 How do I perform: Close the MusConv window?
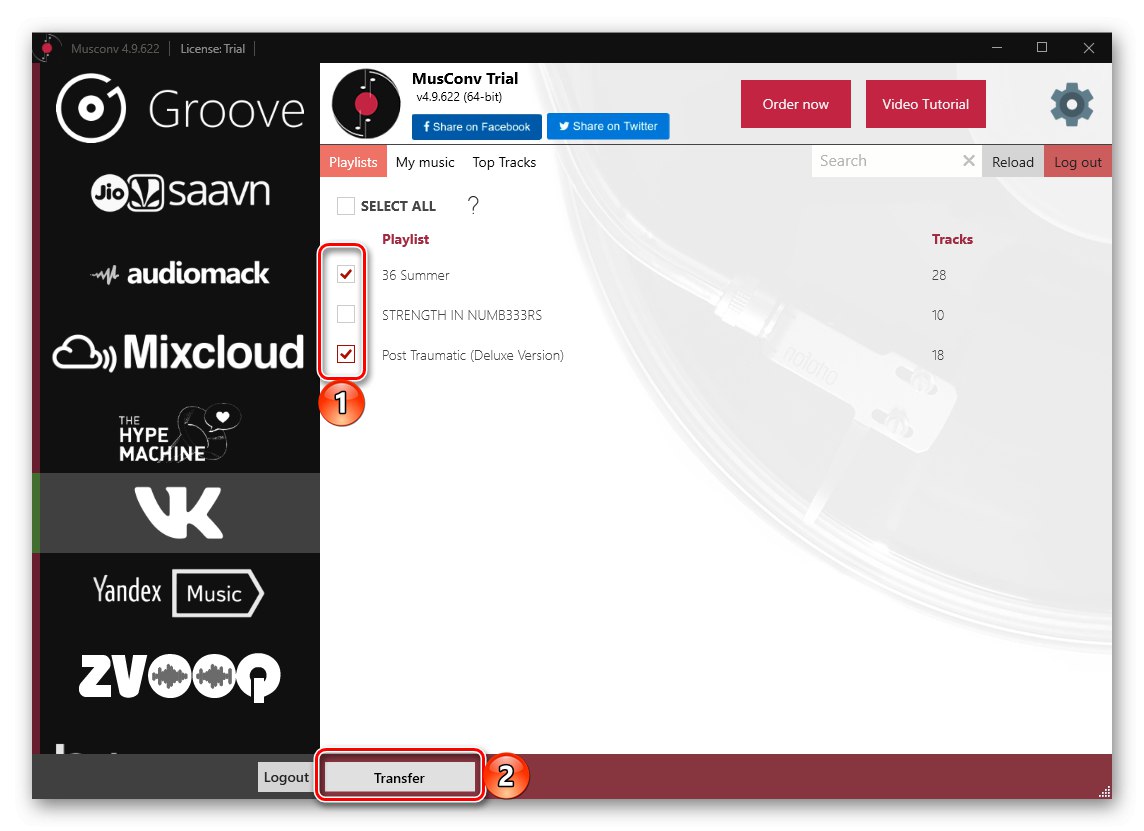pos(1089,47)
